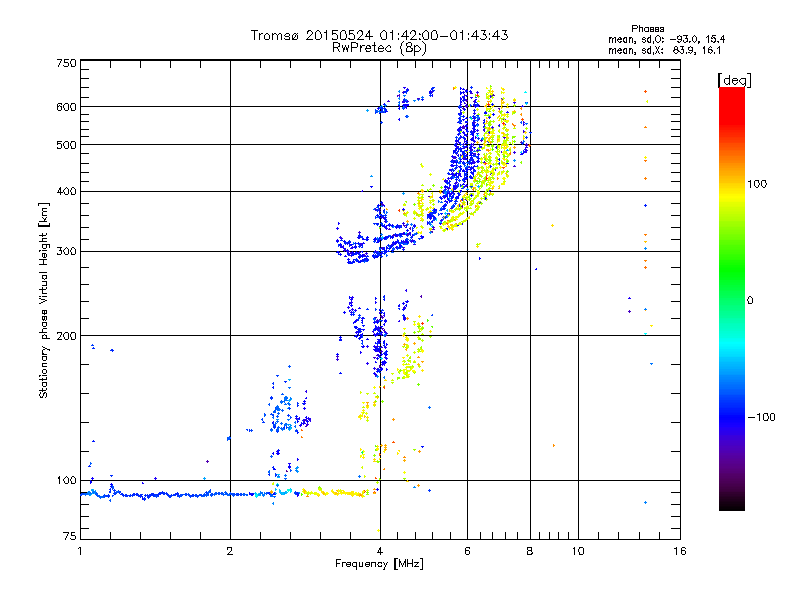This screenshot has height=600, width=800.
Task: Click the '600' y-axis tick label
Action: pos(66,107)
